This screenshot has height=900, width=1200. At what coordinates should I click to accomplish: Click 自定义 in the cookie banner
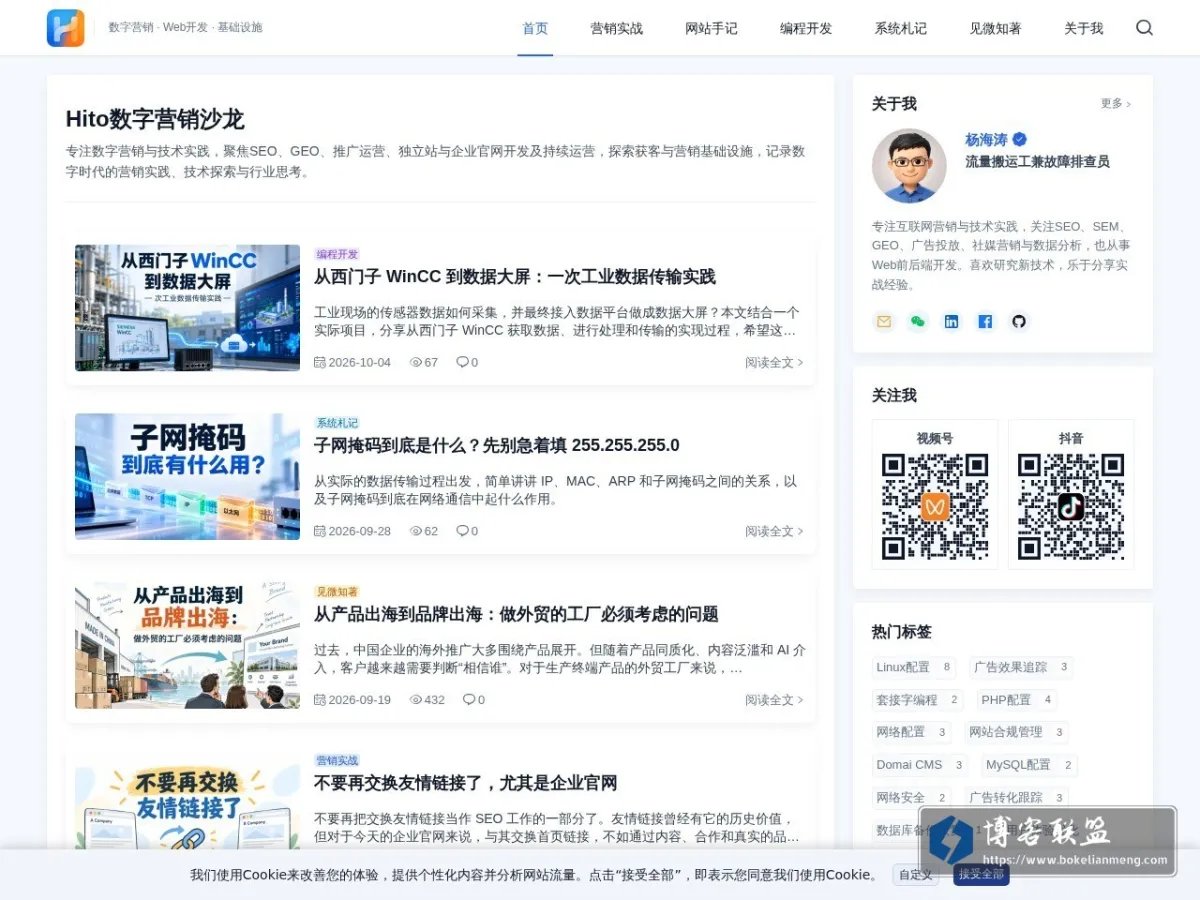tap(916, 875)
